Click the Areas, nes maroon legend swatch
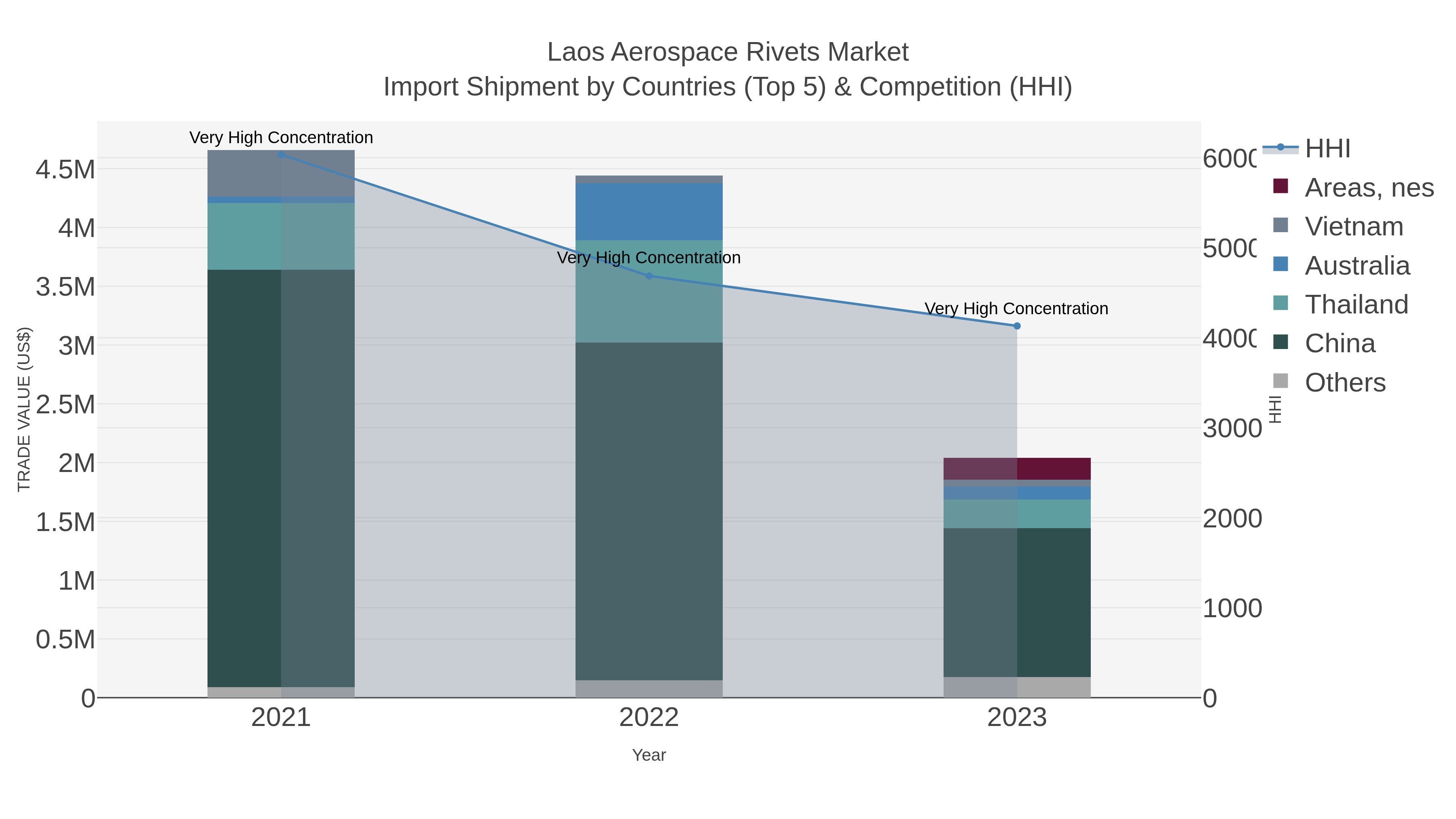 click(1281, 186)
